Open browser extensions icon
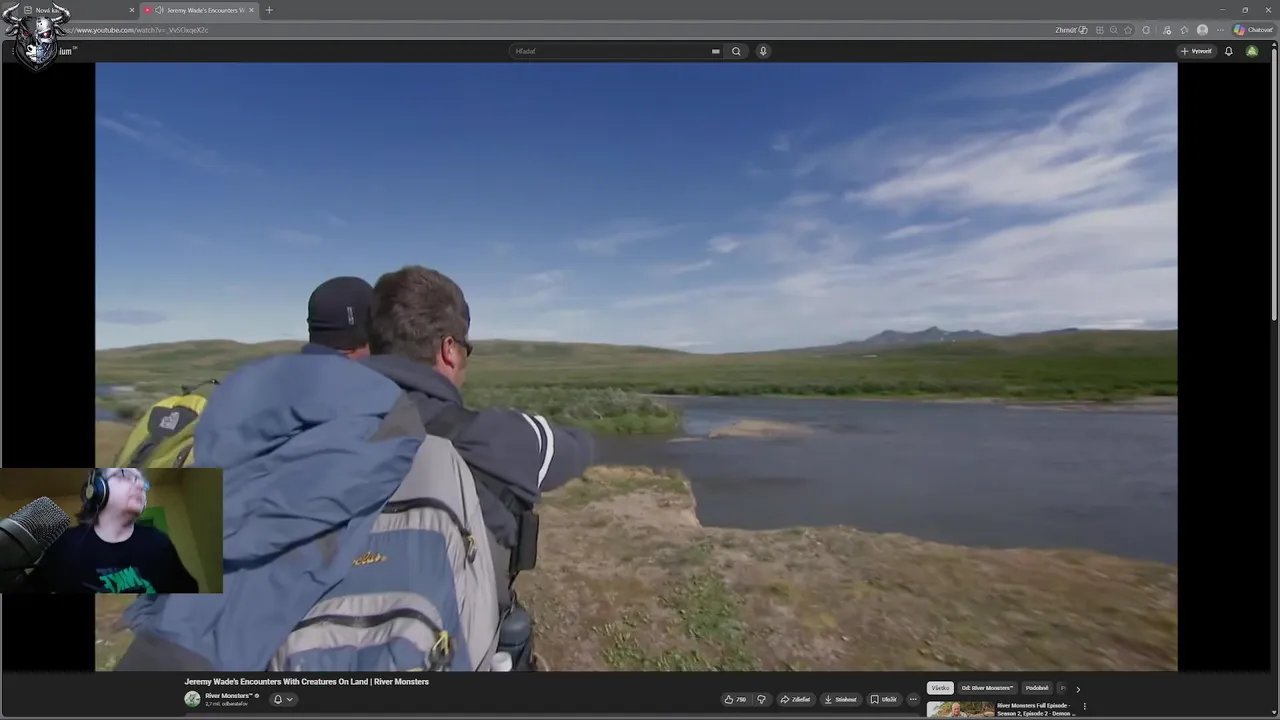 point(1146,30)
